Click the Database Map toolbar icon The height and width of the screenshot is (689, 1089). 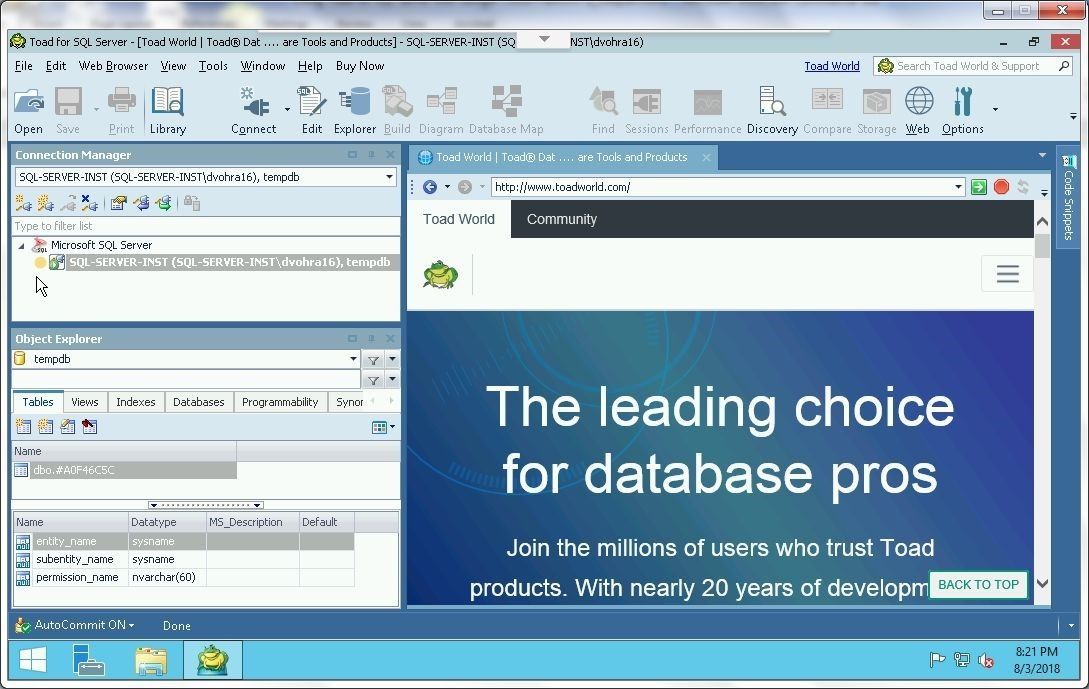pos(506,102)
